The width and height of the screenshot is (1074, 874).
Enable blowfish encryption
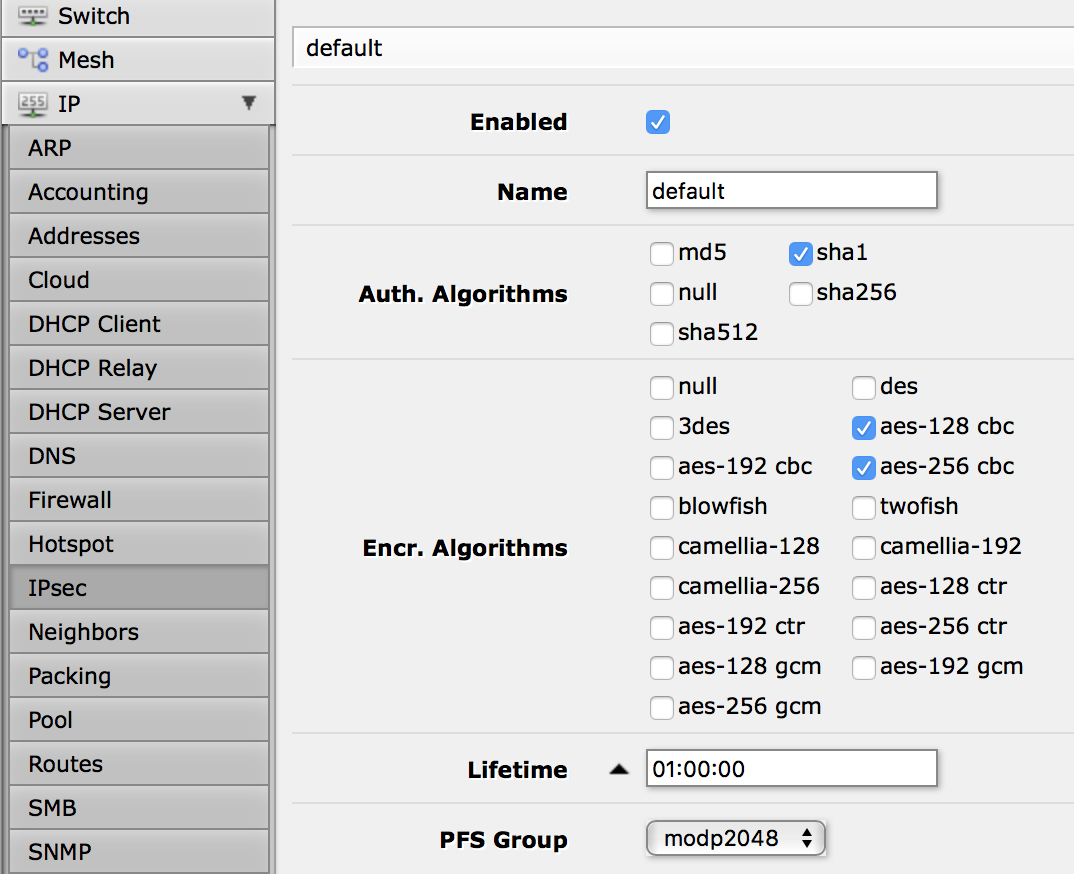[x=662, y=508]
